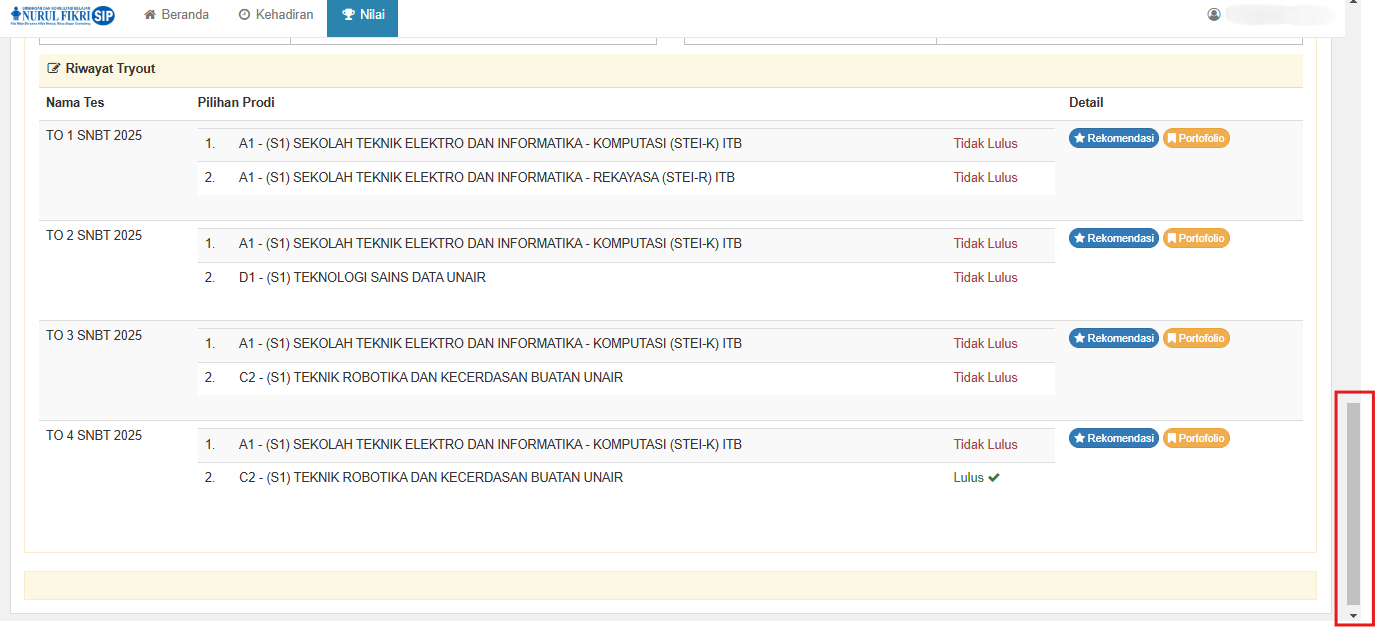
Task: Click the Nurul Fikri SIP logo
Action: point(62,15)
